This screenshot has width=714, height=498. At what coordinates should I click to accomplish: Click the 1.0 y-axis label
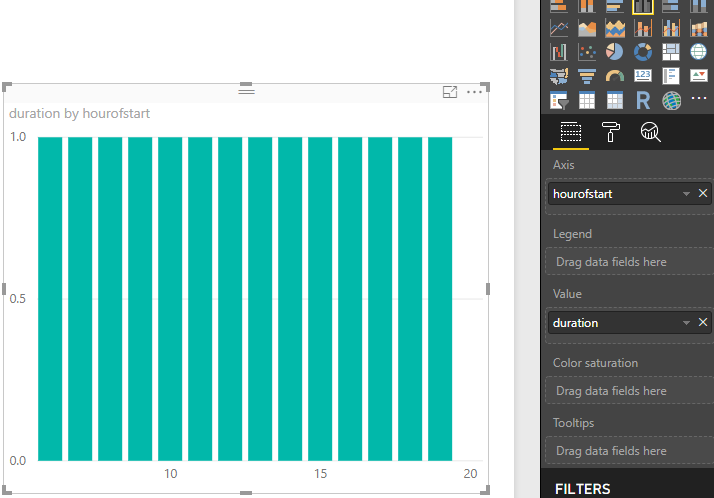[x=18, y=137]
